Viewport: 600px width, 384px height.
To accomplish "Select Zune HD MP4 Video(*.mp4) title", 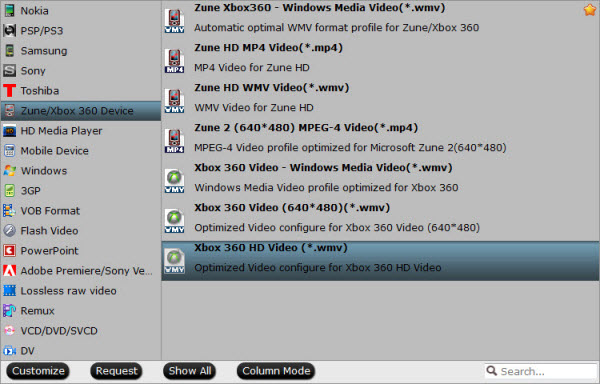I will point(268,48).
